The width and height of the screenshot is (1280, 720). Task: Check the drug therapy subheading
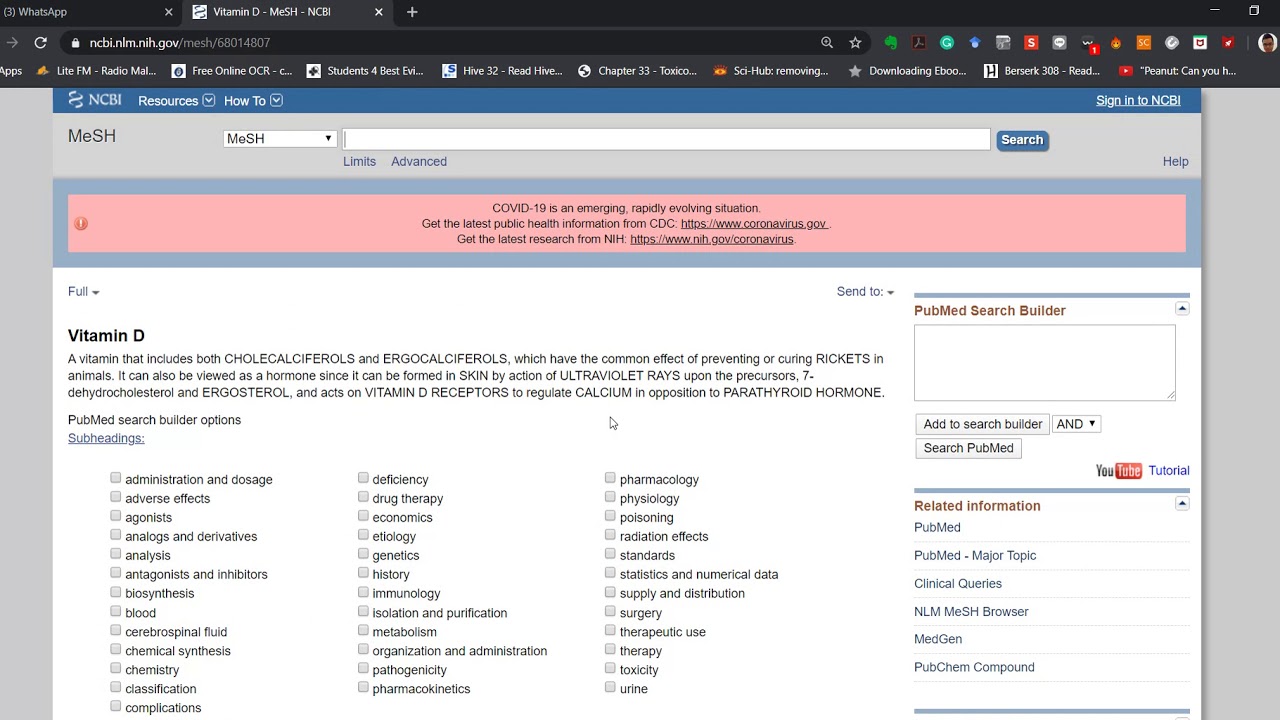(x=363, y=497)
